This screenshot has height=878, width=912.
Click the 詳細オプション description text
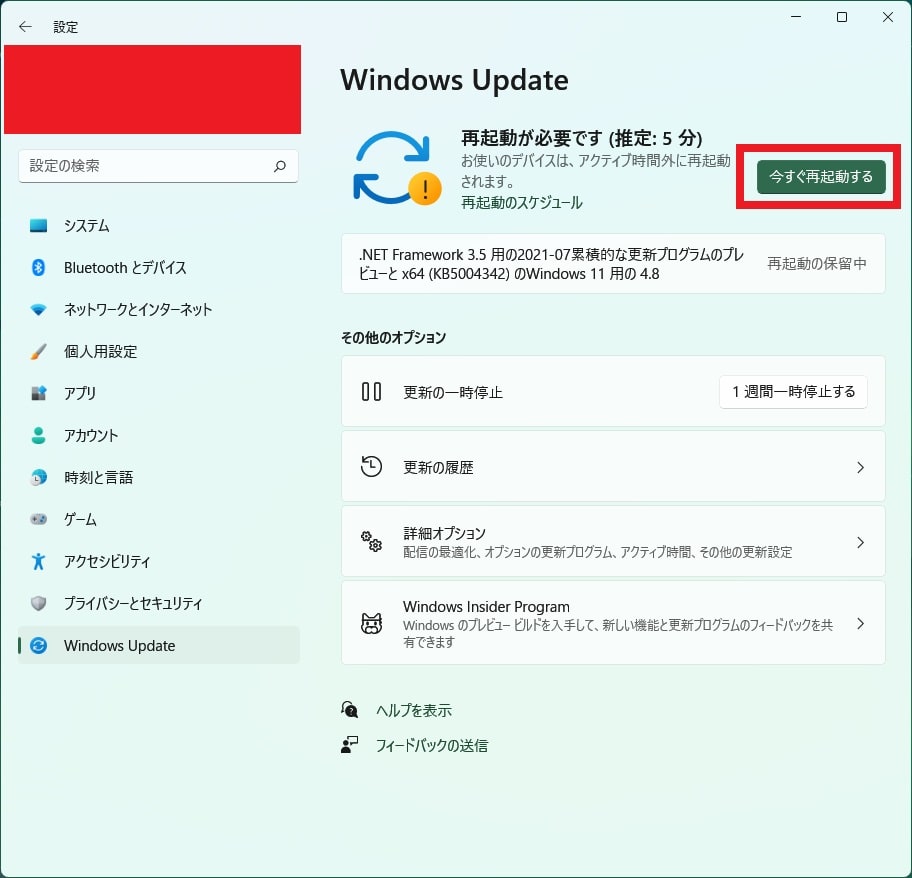coord(597,552)
